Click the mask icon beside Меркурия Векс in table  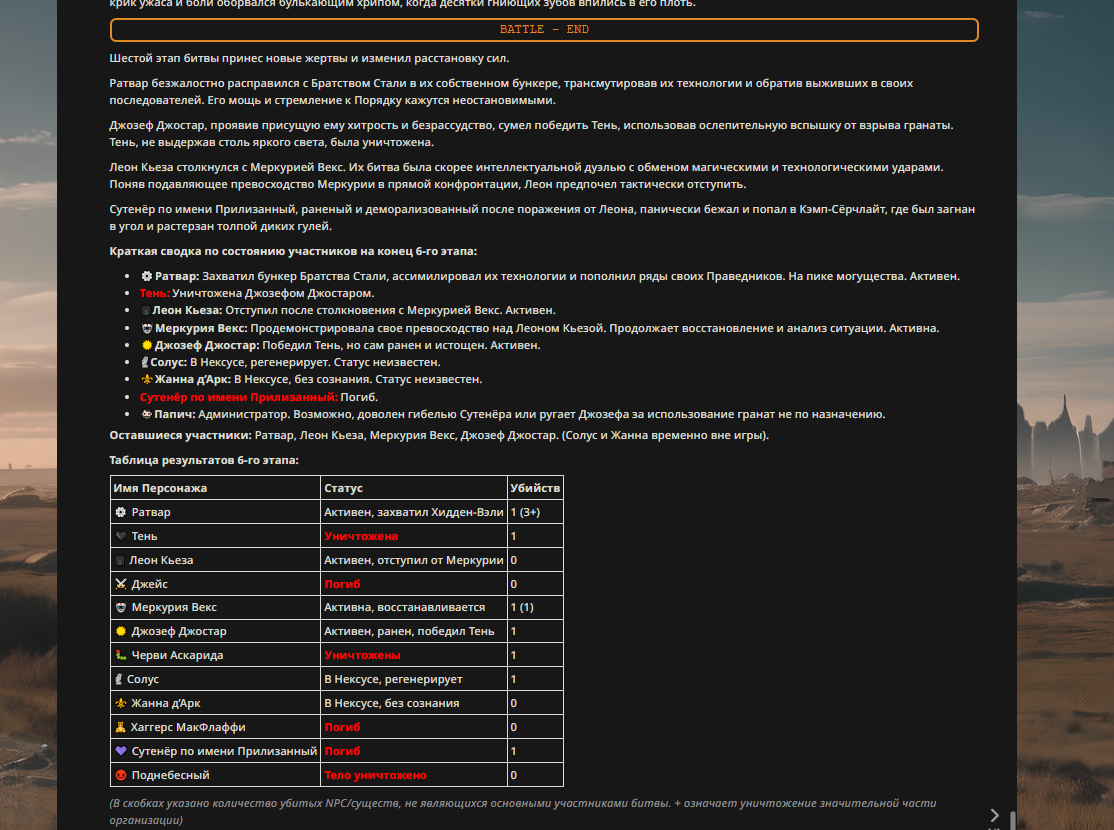[121, 608]
